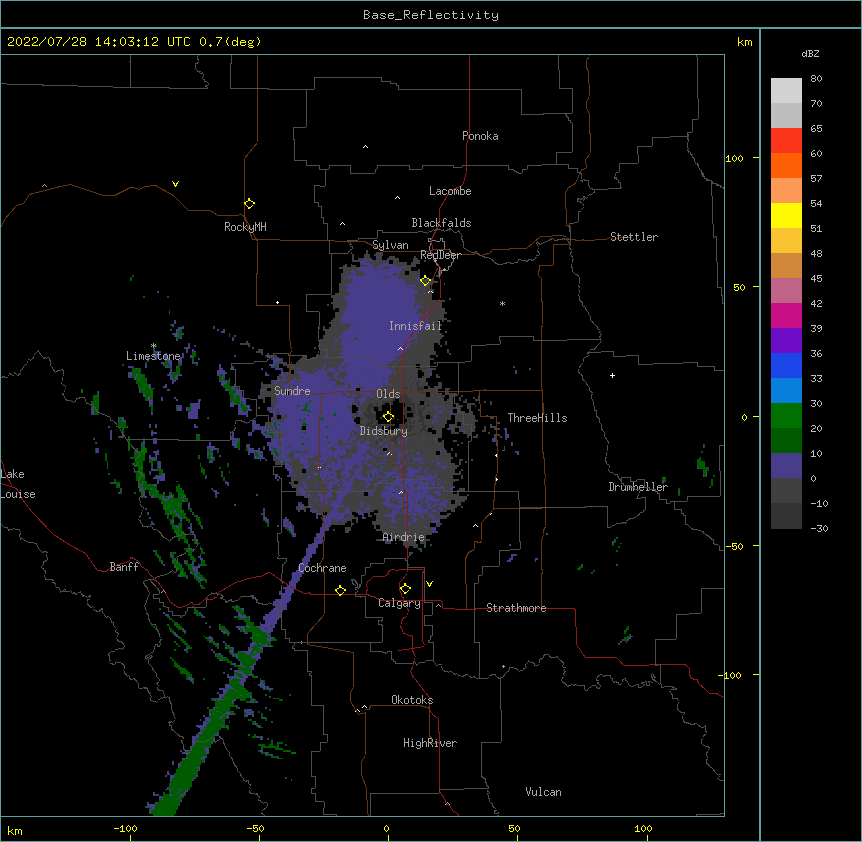Click the 100 tick label on the right axis

click(x=734, y=158)
